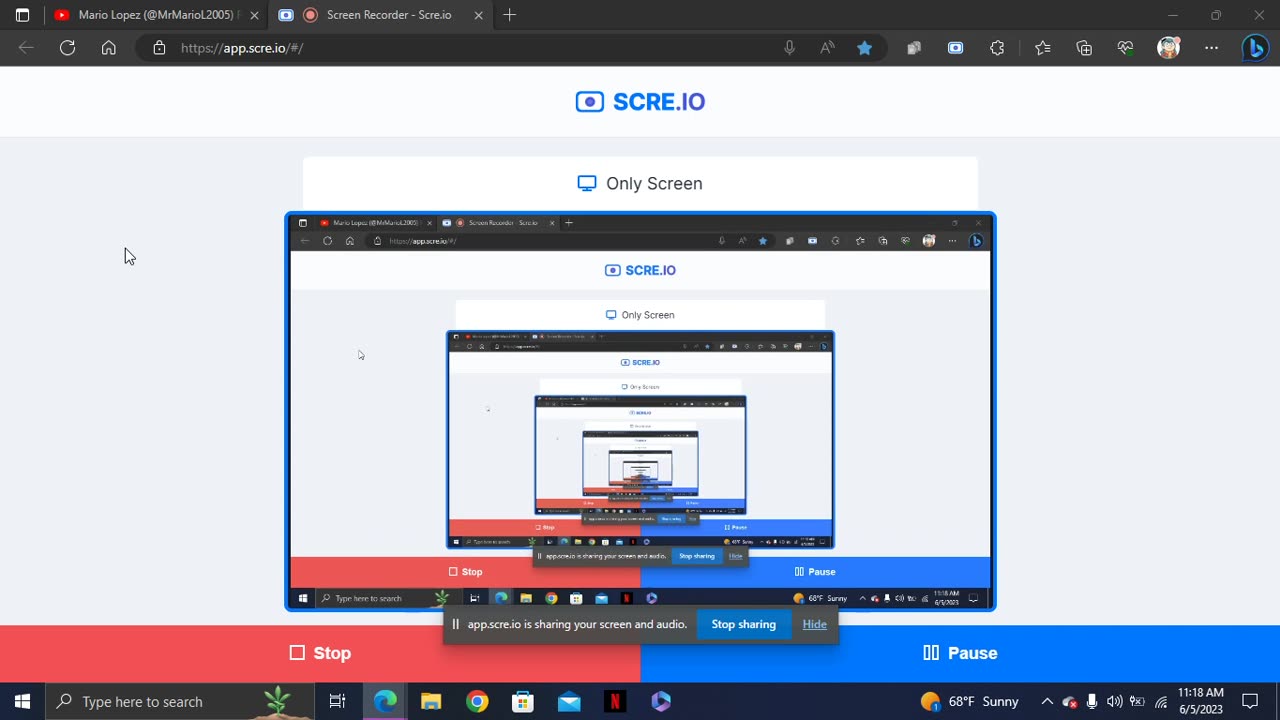Open Mail app from taskbar
This screenshot has width=1280, height=720.
pyautogui.click(x=569, y=701)
